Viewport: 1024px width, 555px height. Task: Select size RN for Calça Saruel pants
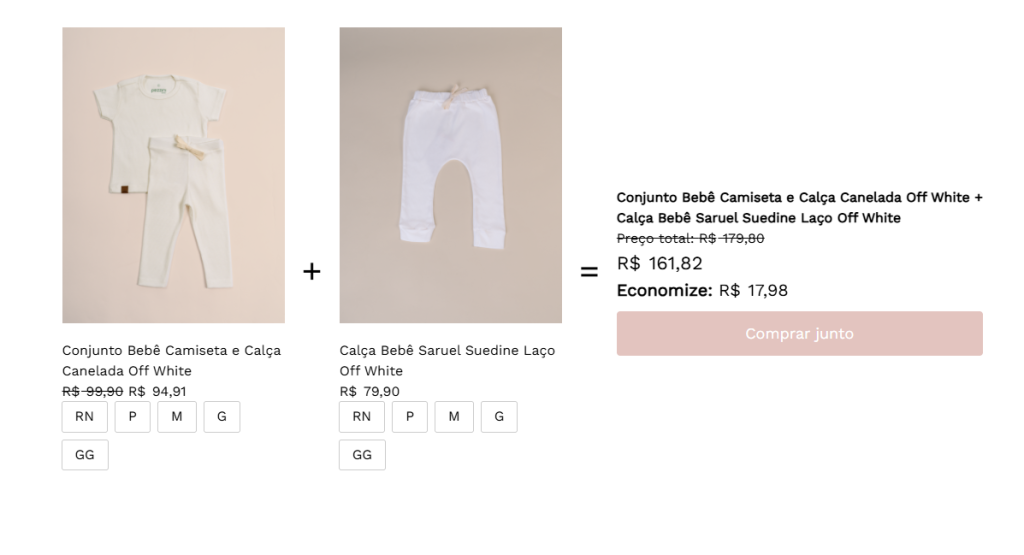pos(362,417)
